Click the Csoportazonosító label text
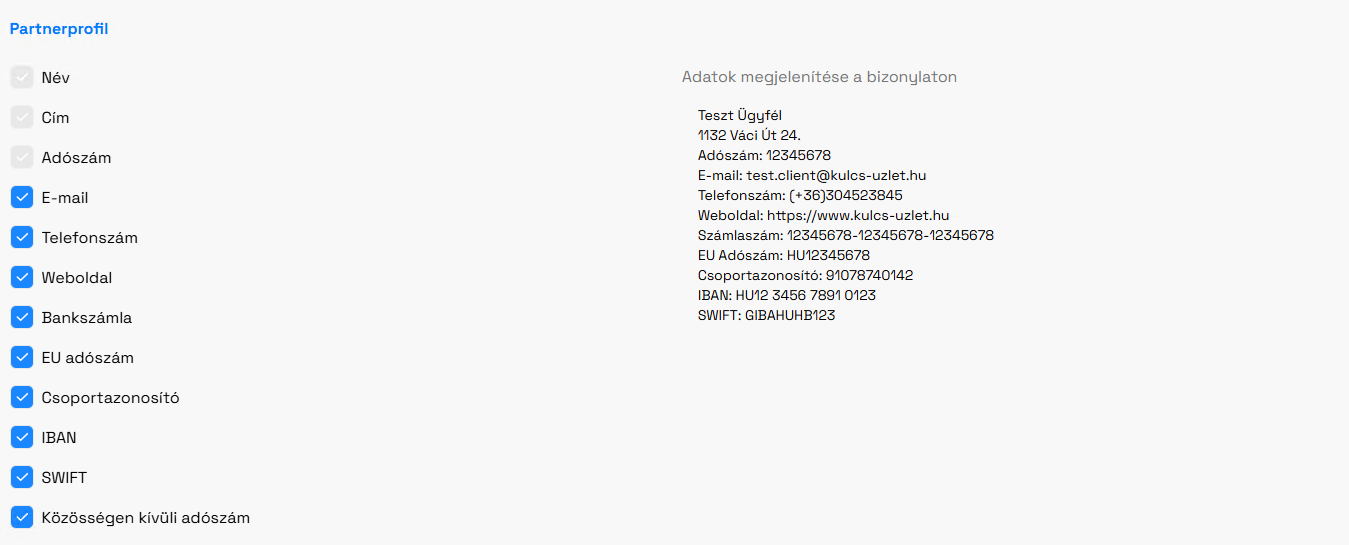Image resolution: width=1349 pixels, height=545 pixels. click(111, 398)
